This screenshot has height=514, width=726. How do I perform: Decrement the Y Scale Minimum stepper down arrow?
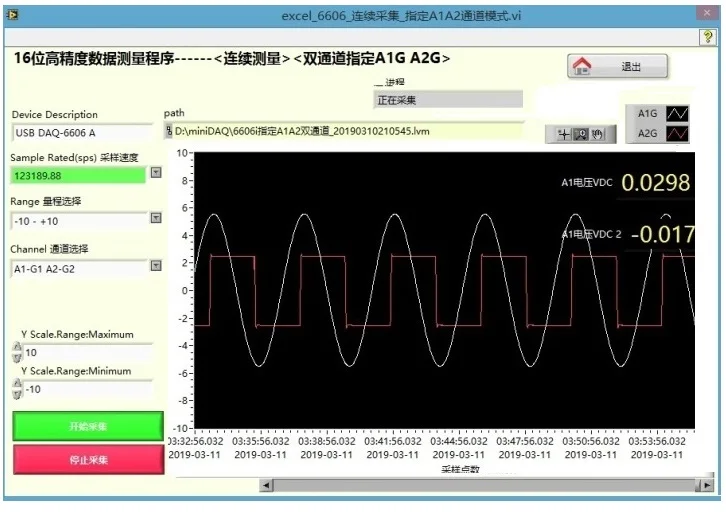click(17, 394)
